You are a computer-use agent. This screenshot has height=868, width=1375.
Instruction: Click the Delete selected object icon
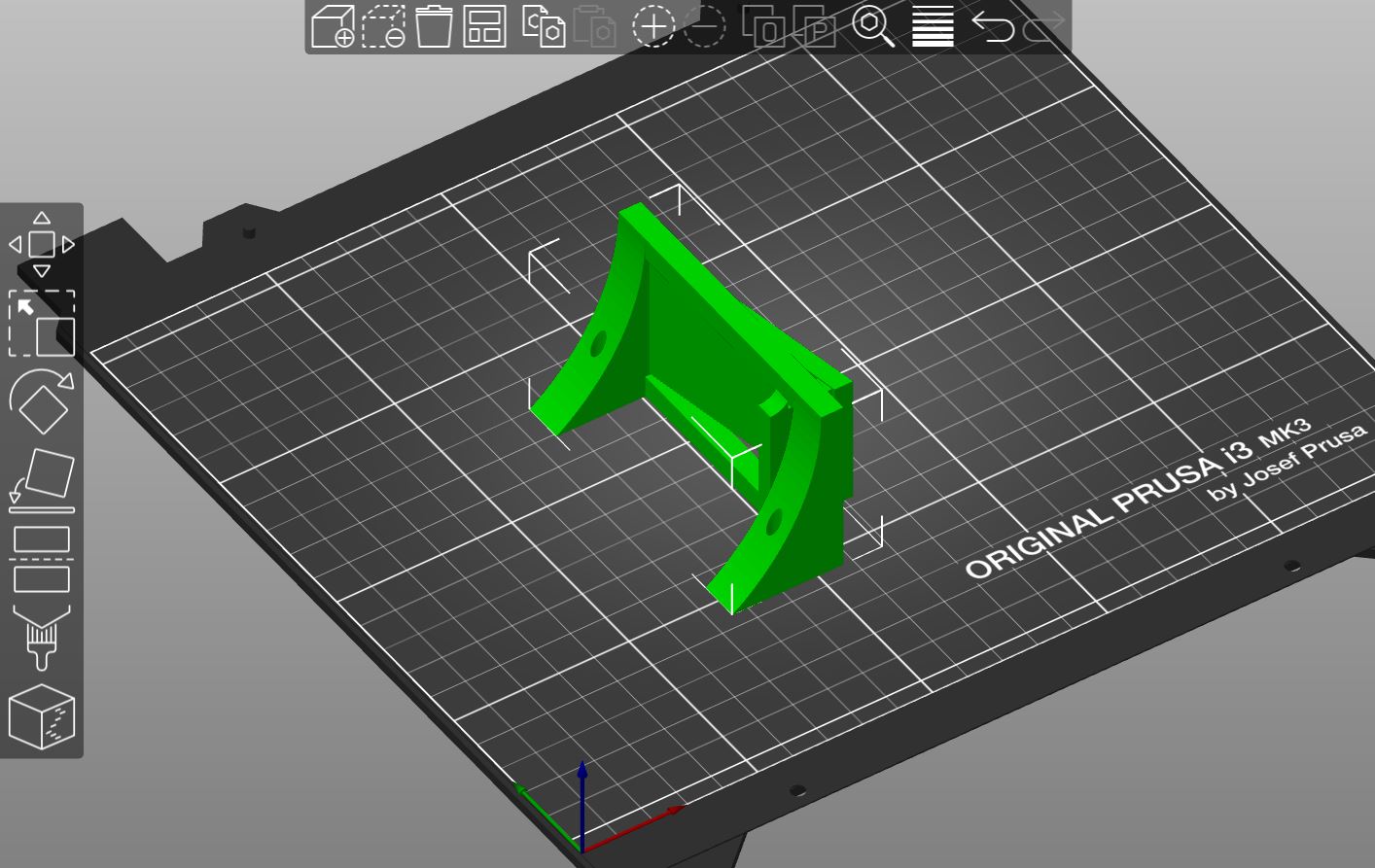point(383,26)
